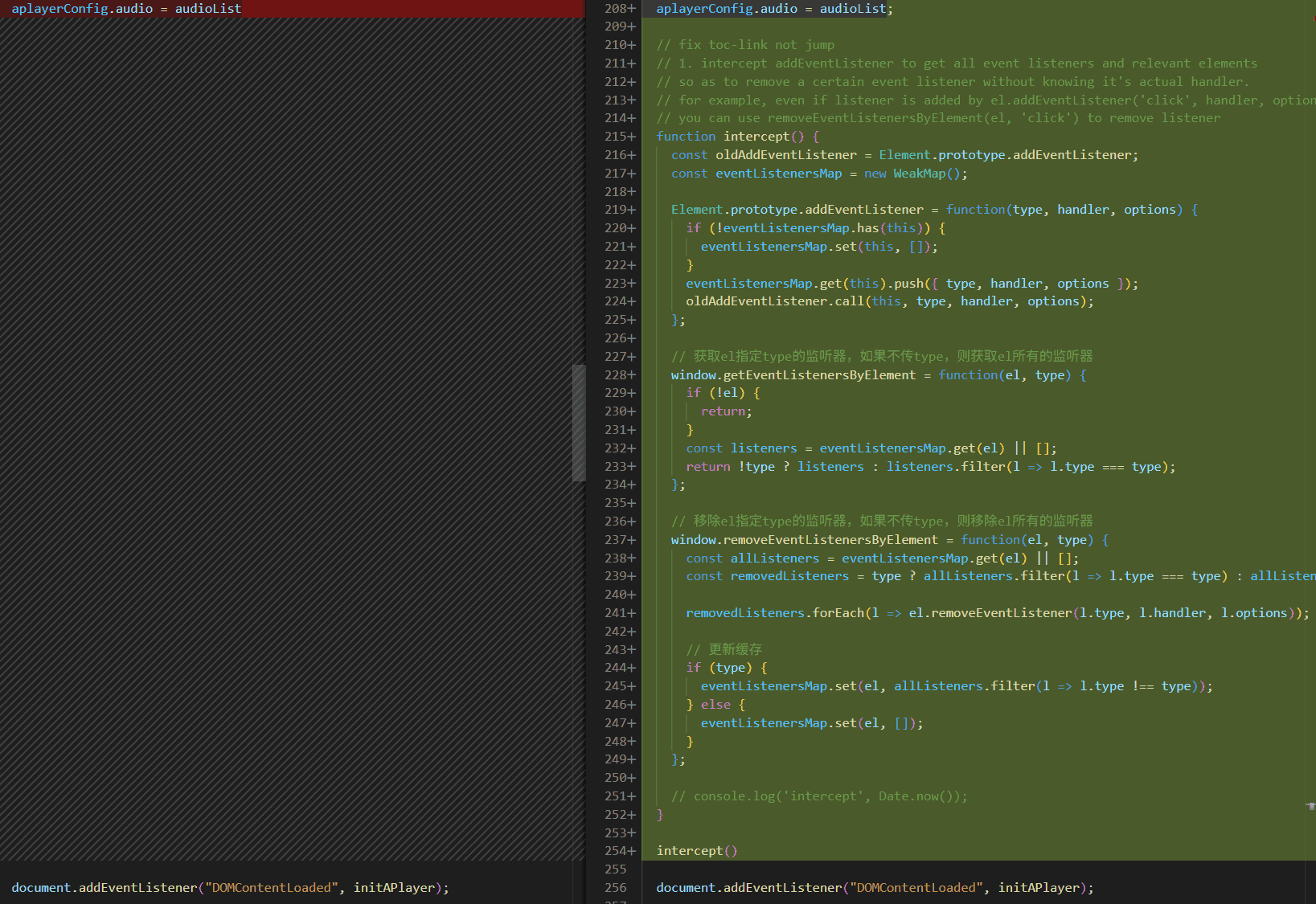Click 'new WeakMap()' expression
The image size is (1316, 904).
click(x=912, y=174)
